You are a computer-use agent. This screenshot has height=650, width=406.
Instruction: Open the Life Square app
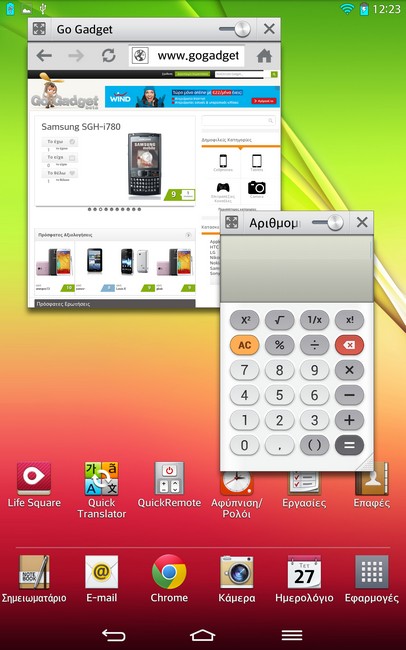coord(34,484)
